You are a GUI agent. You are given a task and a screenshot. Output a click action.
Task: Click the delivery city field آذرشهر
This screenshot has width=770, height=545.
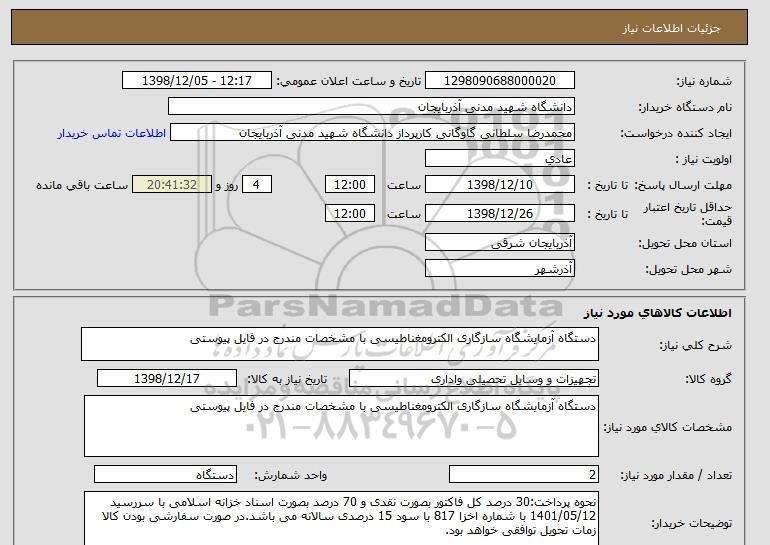point(499,269)
